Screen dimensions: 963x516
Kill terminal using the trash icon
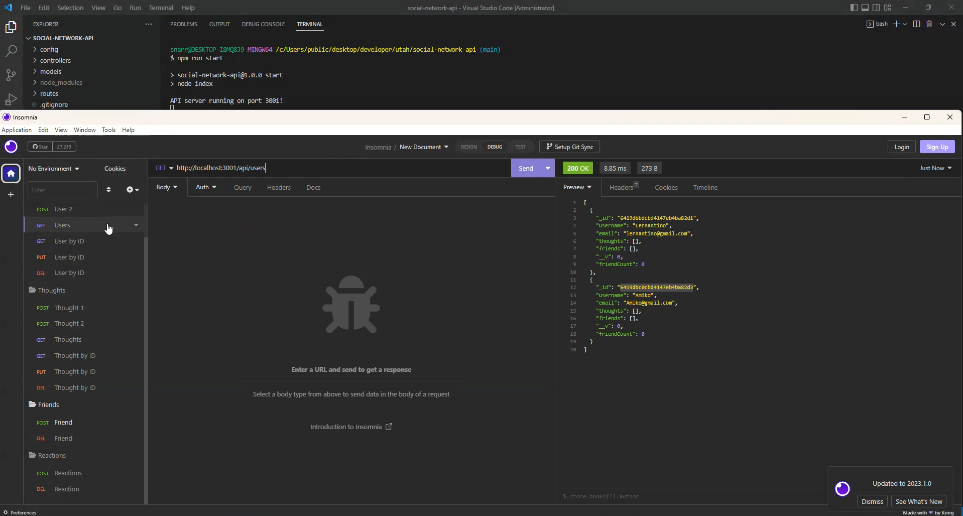coord(929,23)
